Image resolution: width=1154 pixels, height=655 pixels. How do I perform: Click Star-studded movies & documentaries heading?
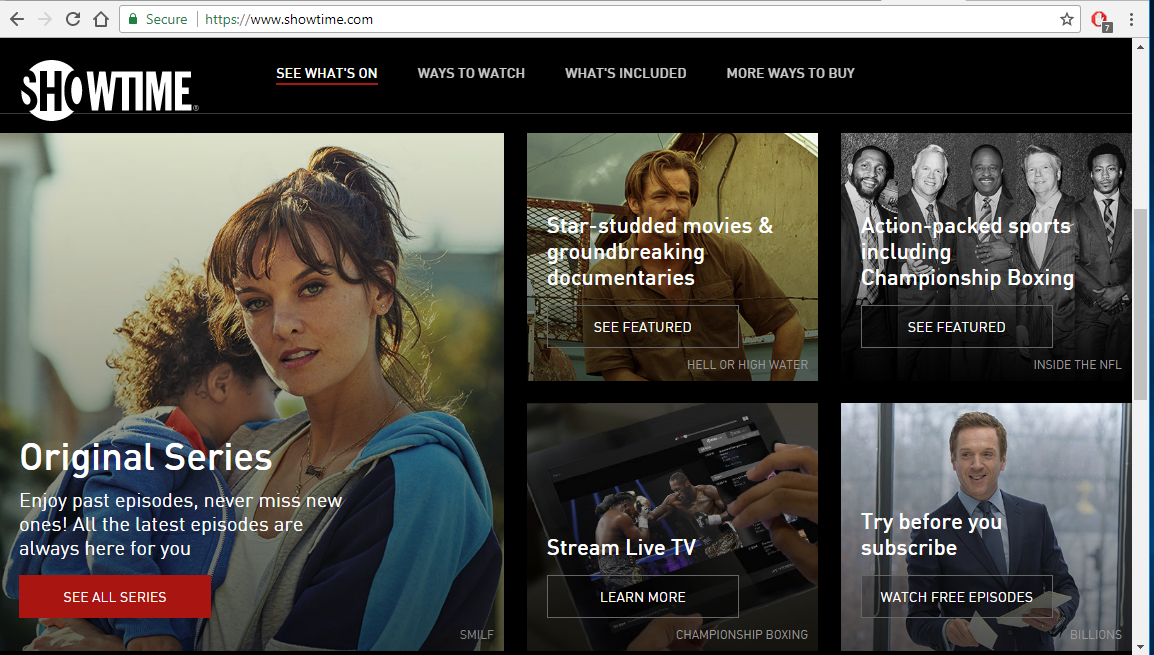click(660, 252)
